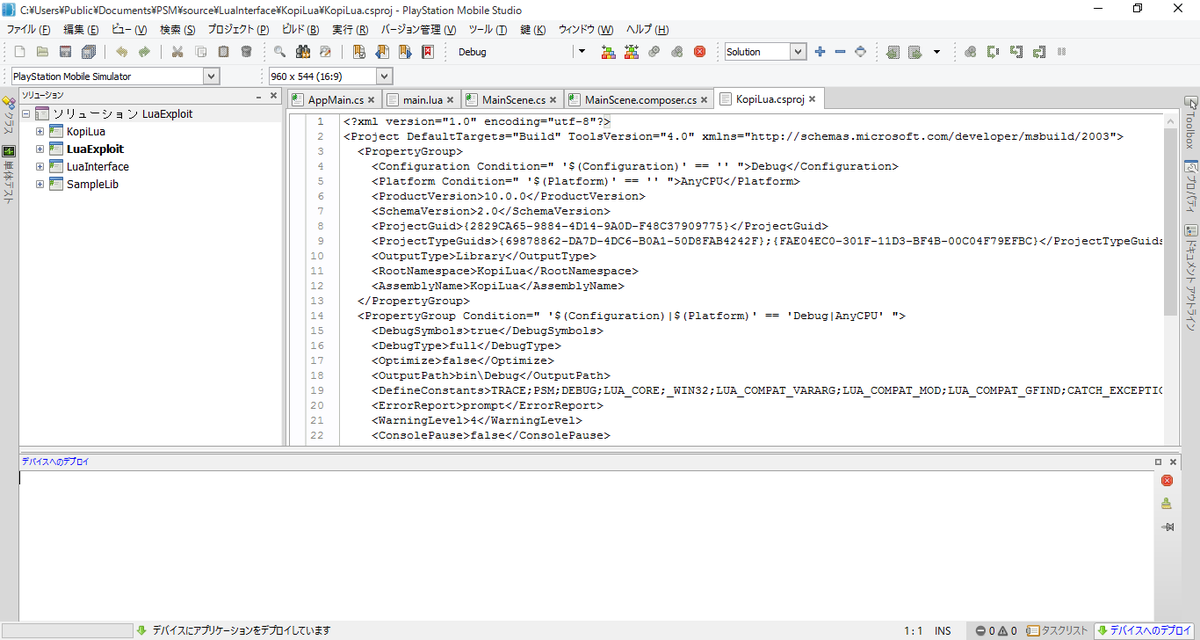Click the Redo arrow icon
The image size is (1200, 640).
144,52
